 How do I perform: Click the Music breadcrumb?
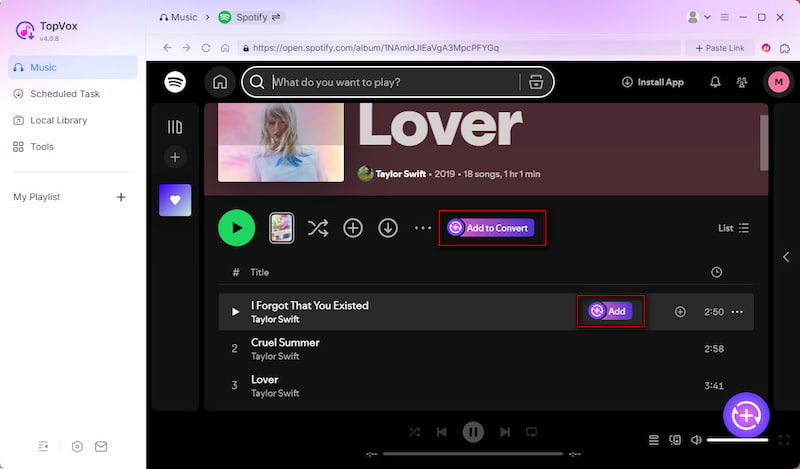[178, 17]
